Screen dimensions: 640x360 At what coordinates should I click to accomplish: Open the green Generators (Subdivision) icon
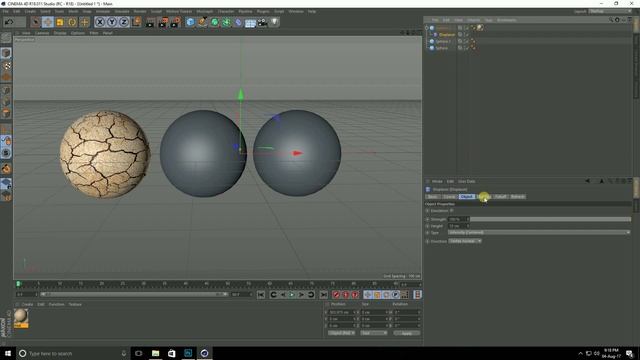click(215, 22)
